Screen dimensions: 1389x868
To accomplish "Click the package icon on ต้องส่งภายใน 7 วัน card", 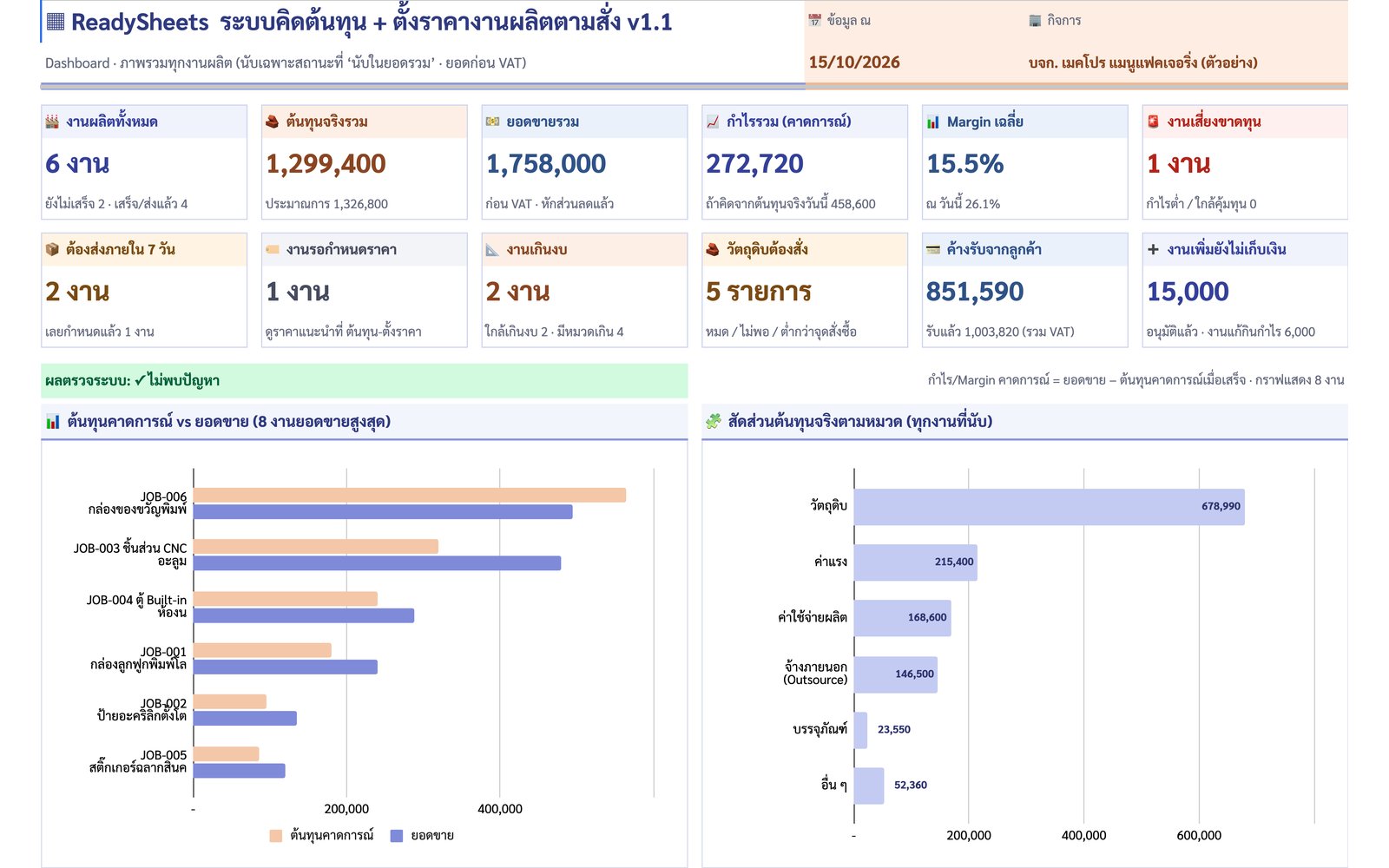I will [52, 249].
